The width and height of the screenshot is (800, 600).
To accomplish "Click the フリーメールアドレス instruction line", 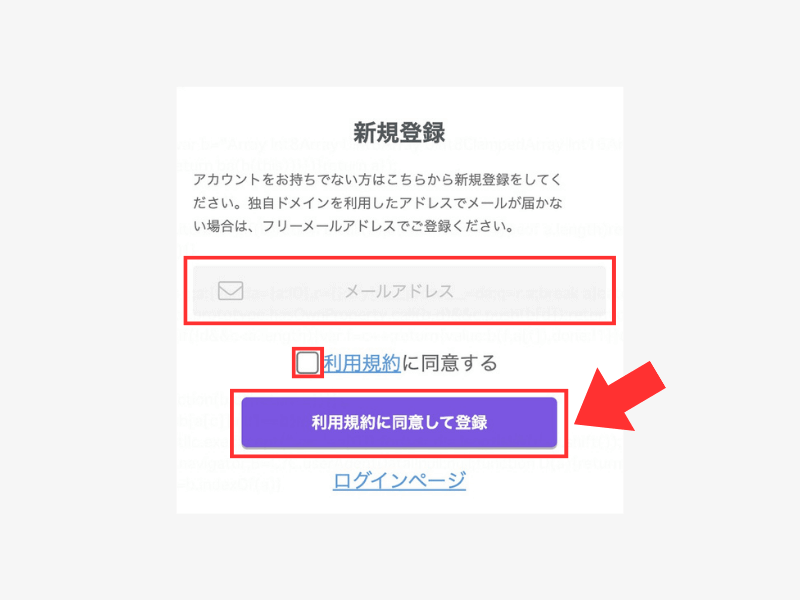I will [x=354, y=226].
